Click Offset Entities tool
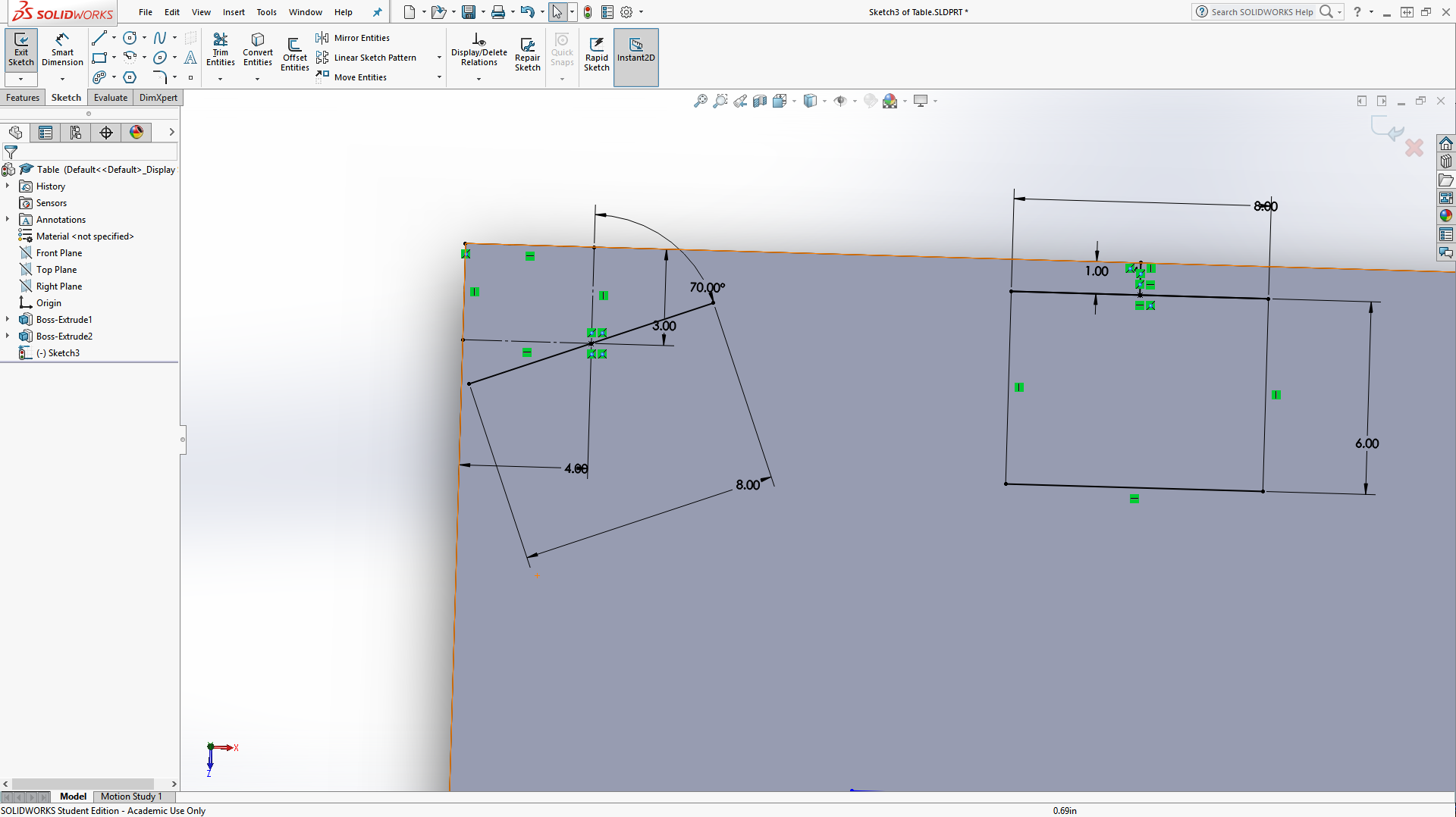 pos(294,55)
